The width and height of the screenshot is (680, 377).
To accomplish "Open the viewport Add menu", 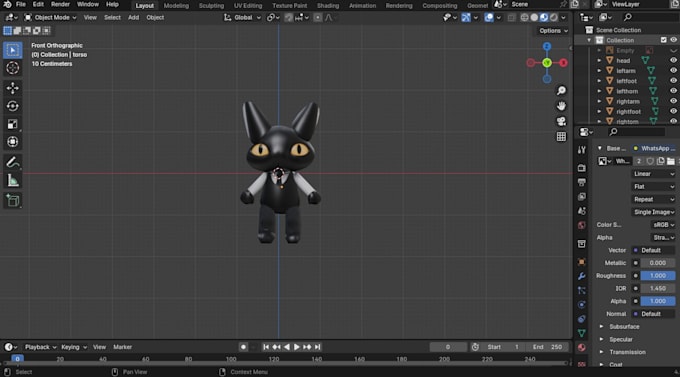I will click(x=134, y=17).
